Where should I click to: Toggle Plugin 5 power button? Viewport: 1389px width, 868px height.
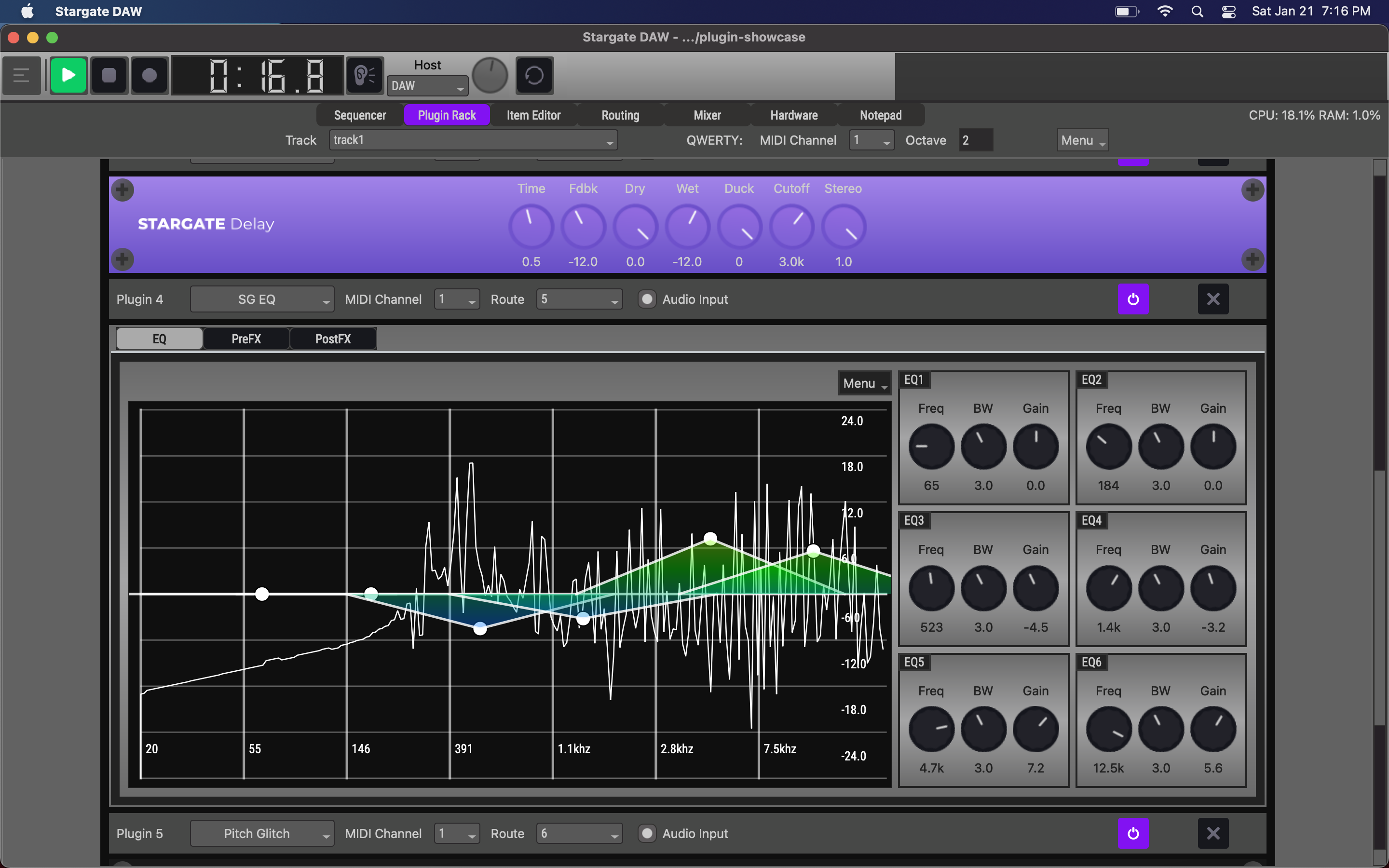tap(1132, 833)
